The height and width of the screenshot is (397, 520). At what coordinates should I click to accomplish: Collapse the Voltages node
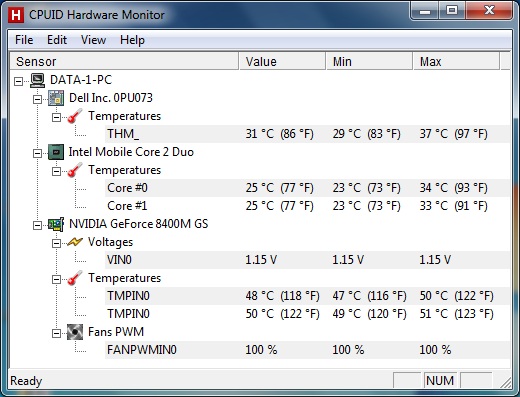[56, 243]
